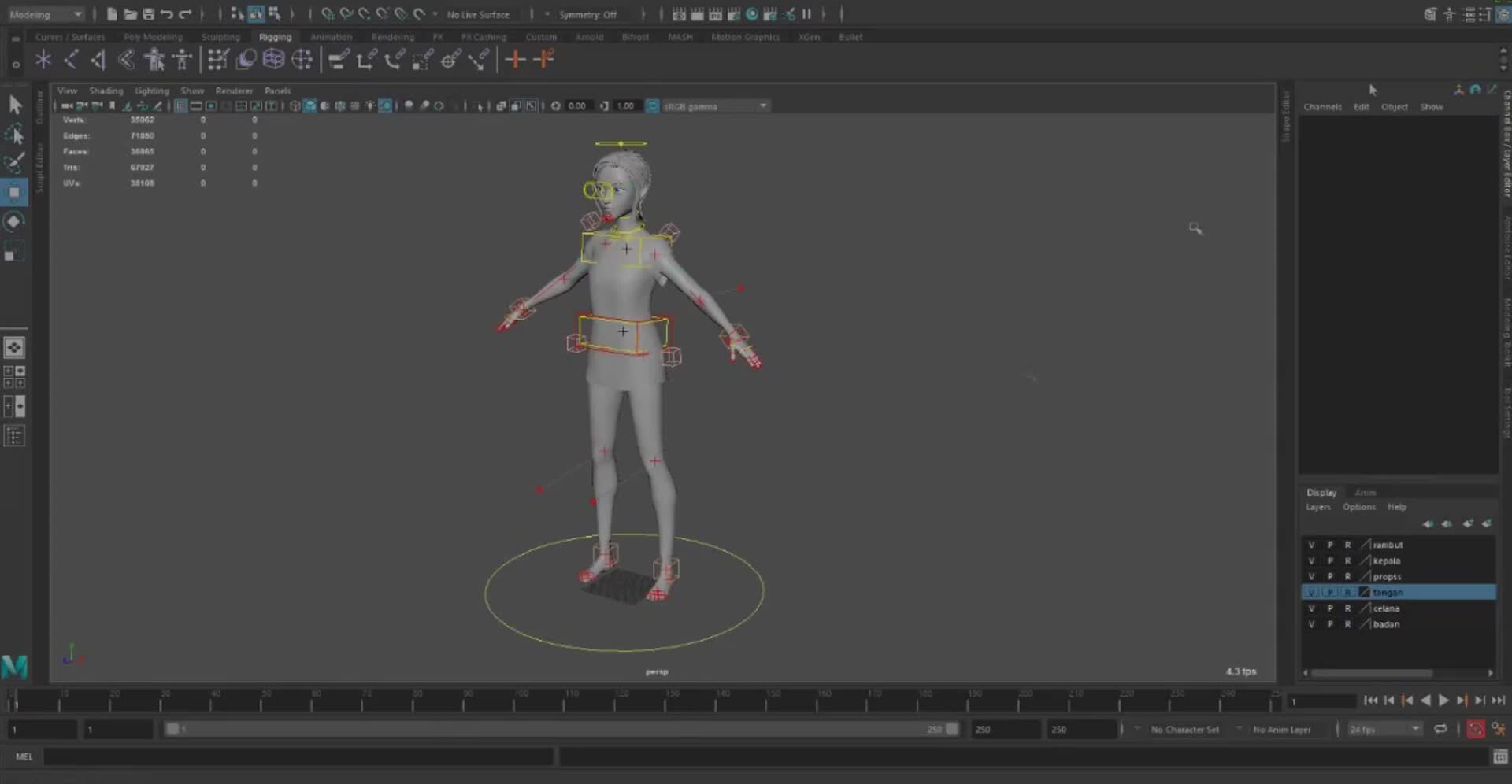Go to the end of playback range
1512x784 pixels.
click(x=1499, y=700)
